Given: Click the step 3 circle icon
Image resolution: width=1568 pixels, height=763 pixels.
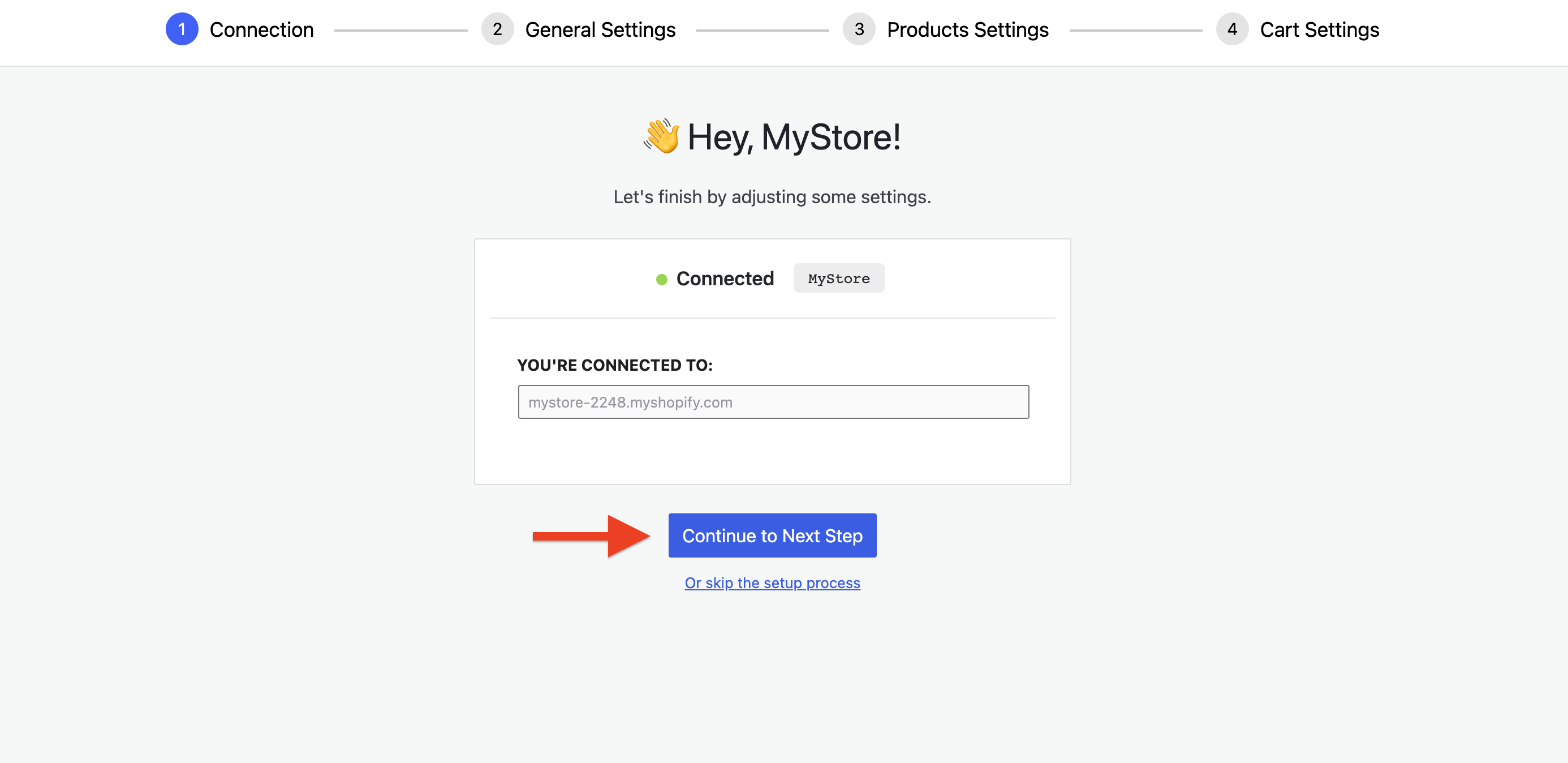Looking at the screenshot, I should click(x=858, y=29).
